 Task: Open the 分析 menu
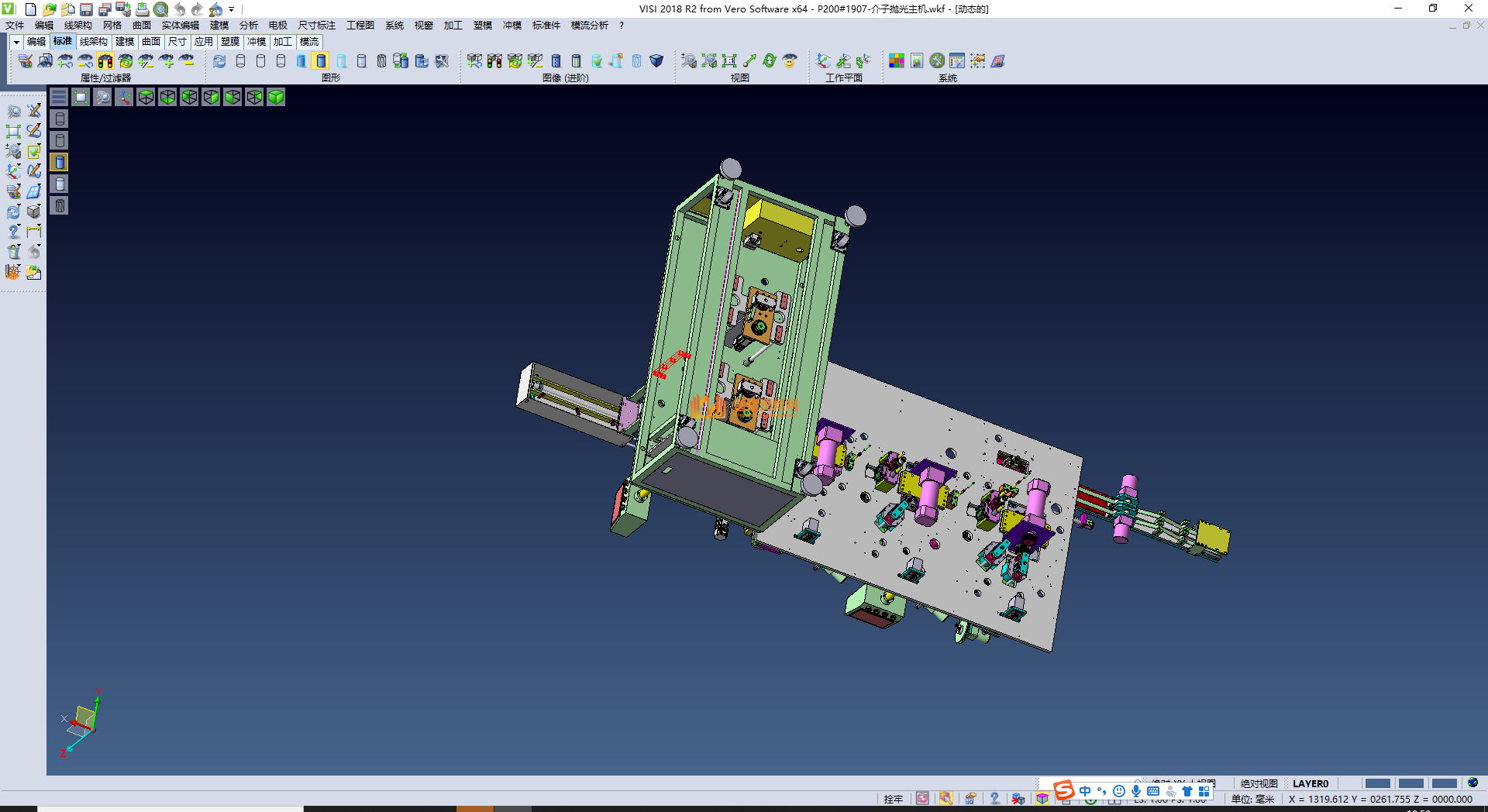click(248, 26)
